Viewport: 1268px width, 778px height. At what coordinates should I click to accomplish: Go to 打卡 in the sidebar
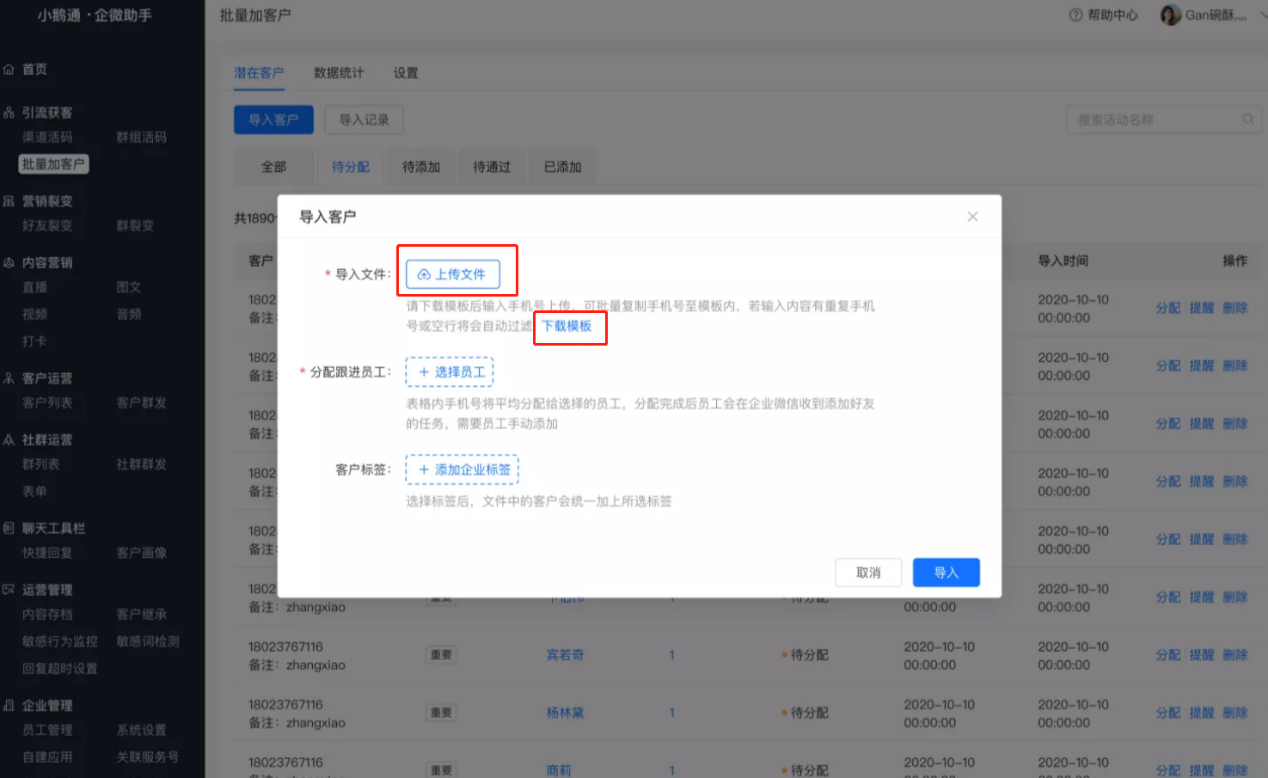[x=35, y=342]
